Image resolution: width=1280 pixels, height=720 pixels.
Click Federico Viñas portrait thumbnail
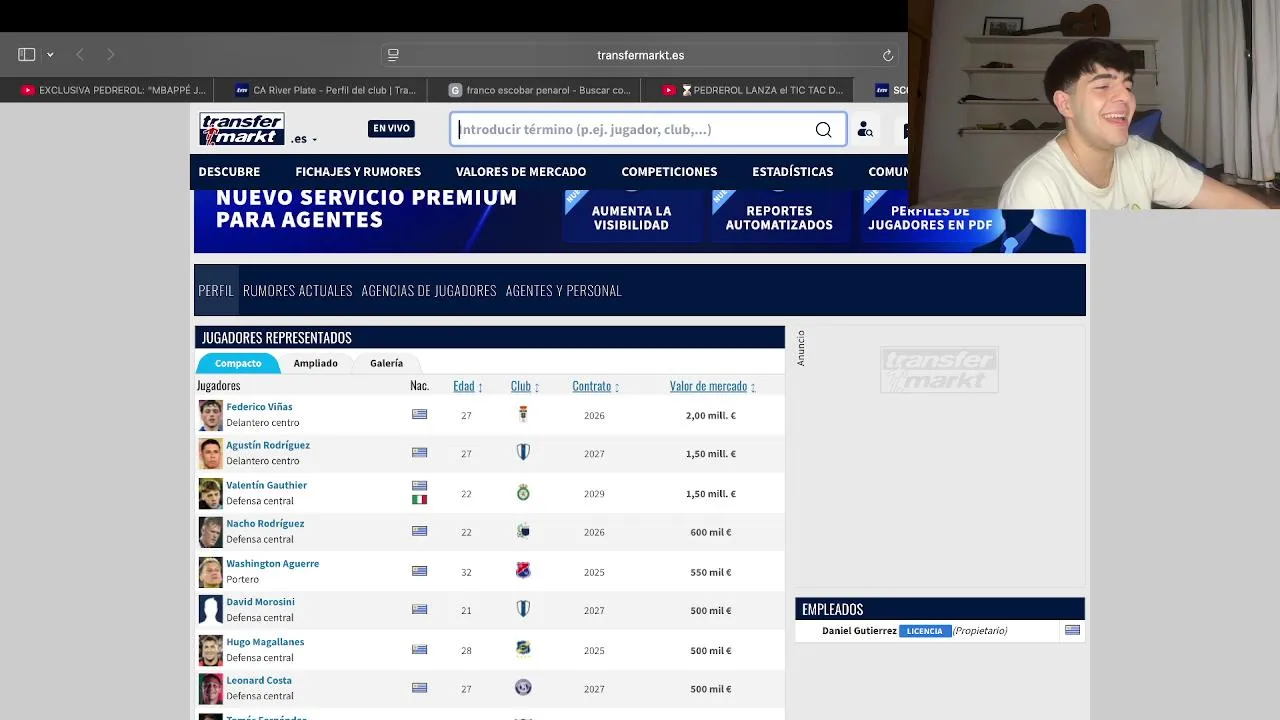coord(210,415)
